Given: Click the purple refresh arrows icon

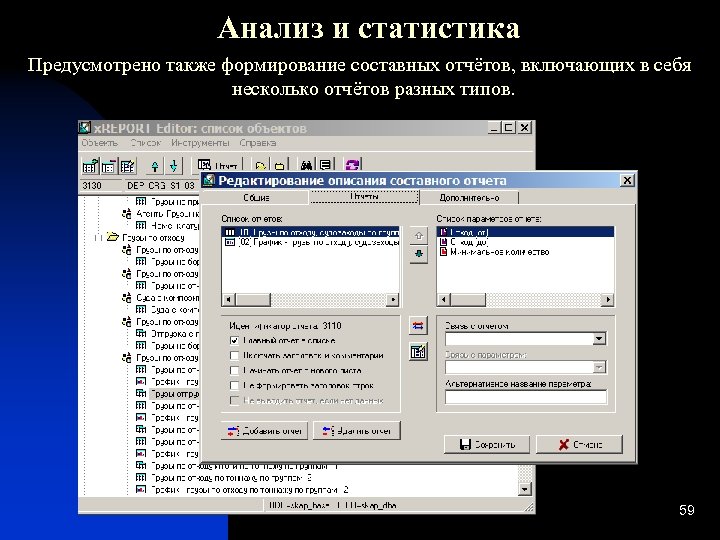Looking at the screenshot, I should (x=353, y=165).
